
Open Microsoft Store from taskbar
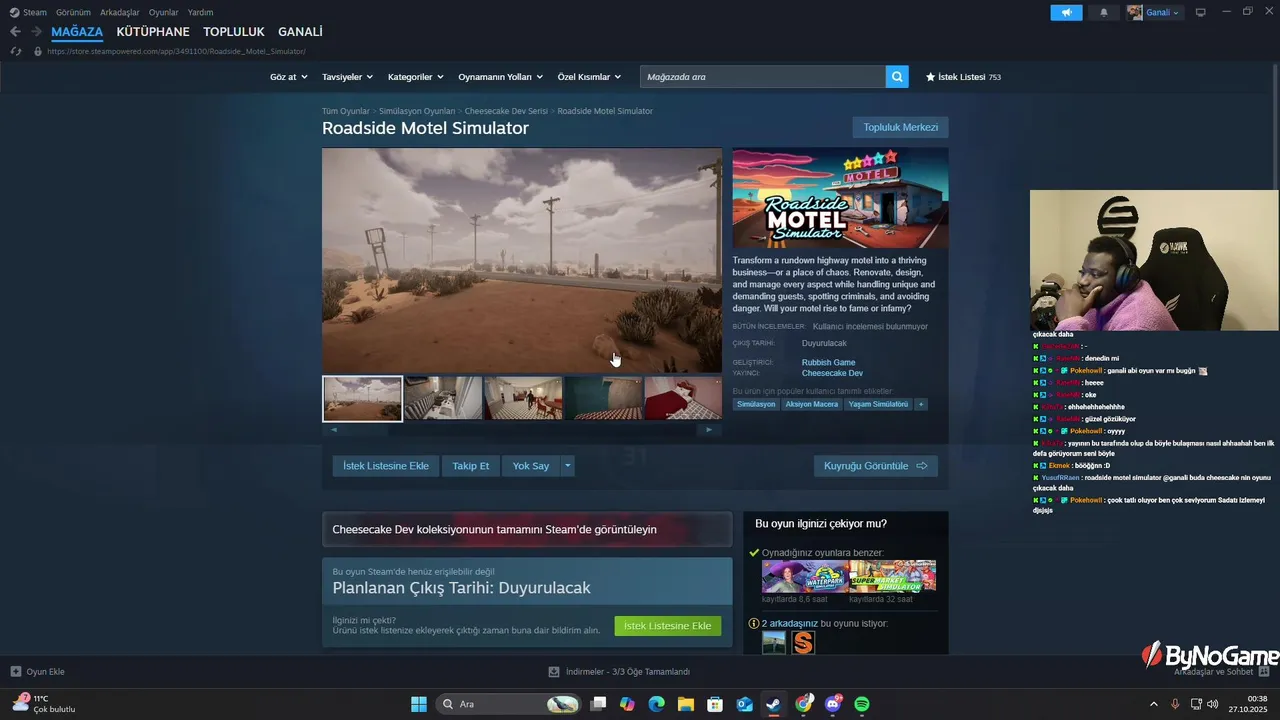pyautogui.click(x=715, y=704)
